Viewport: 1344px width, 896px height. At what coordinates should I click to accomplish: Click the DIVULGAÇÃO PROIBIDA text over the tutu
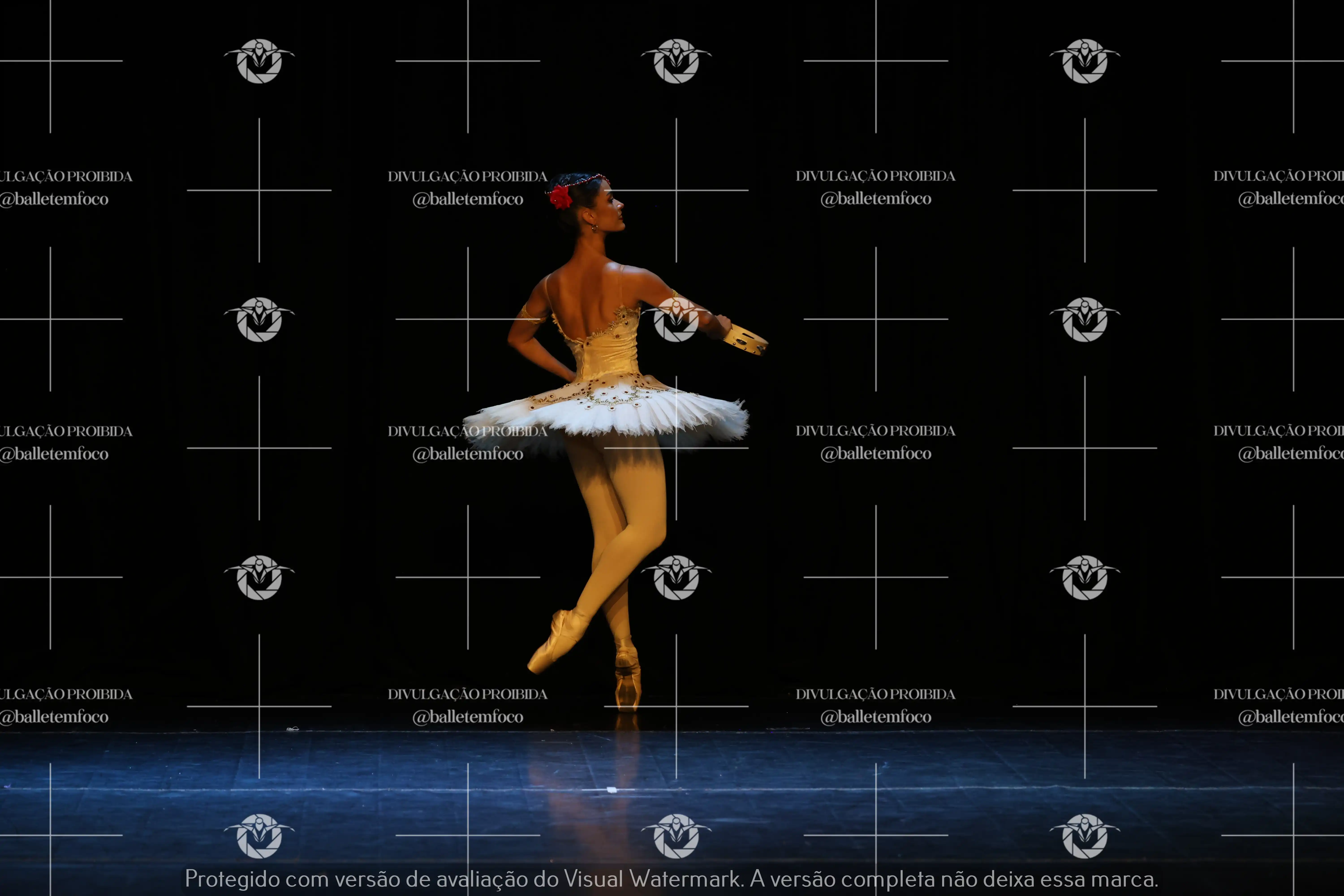[467, 431]
